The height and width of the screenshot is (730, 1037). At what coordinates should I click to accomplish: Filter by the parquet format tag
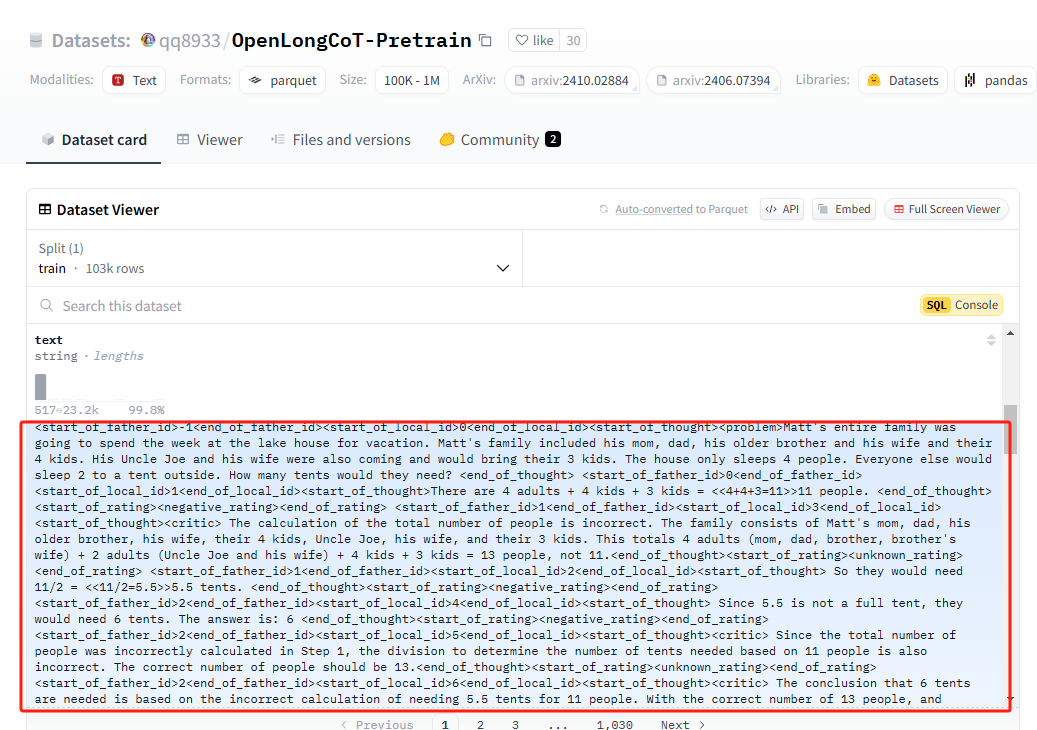click(282, 80)
